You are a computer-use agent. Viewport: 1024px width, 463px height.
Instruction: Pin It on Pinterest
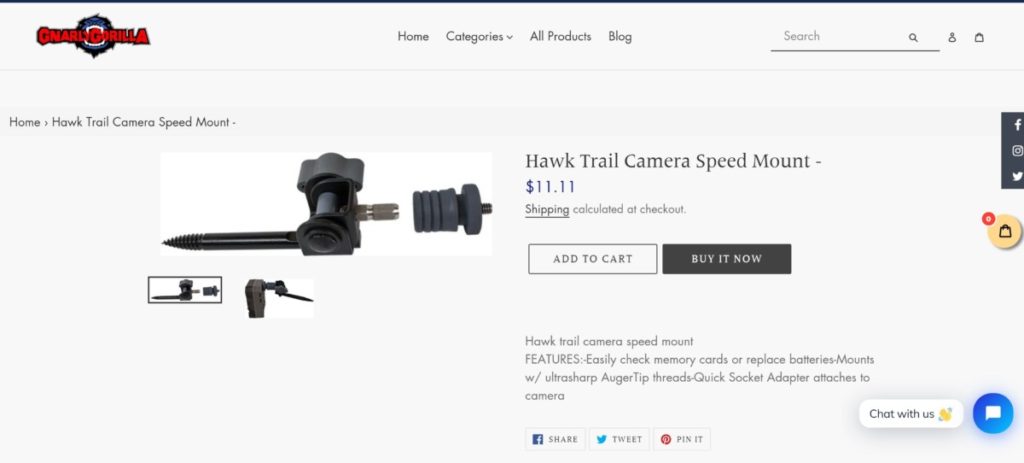click(x=682, y=439)
